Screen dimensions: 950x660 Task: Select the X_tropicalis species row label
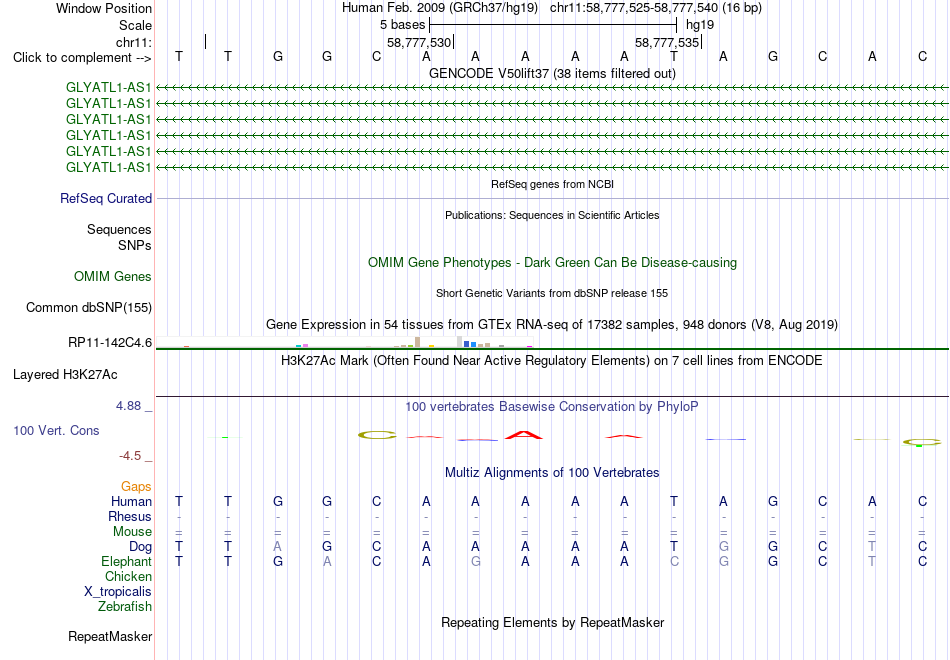(x=118, y=592)
